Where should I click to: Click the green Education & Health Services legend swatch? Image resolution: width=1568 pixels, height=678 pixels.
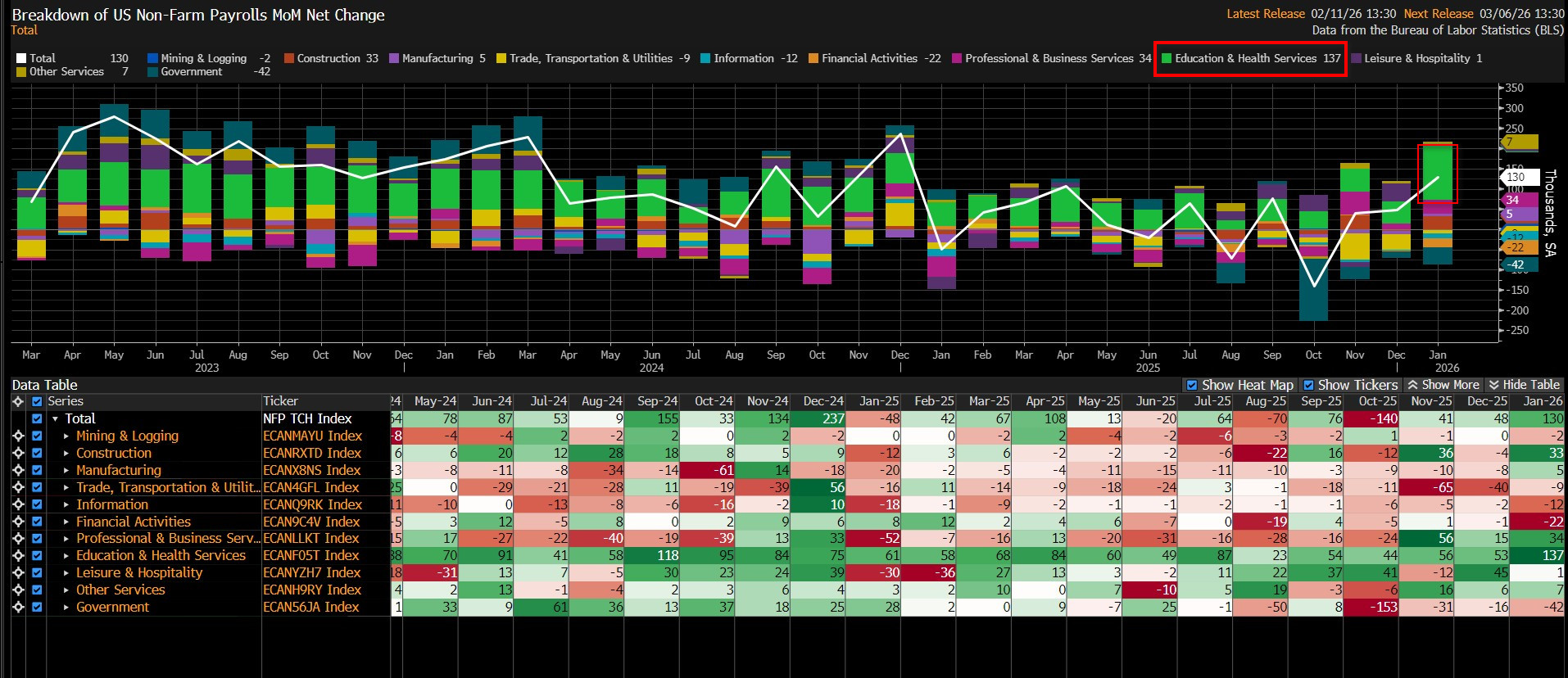[1167, 59]
